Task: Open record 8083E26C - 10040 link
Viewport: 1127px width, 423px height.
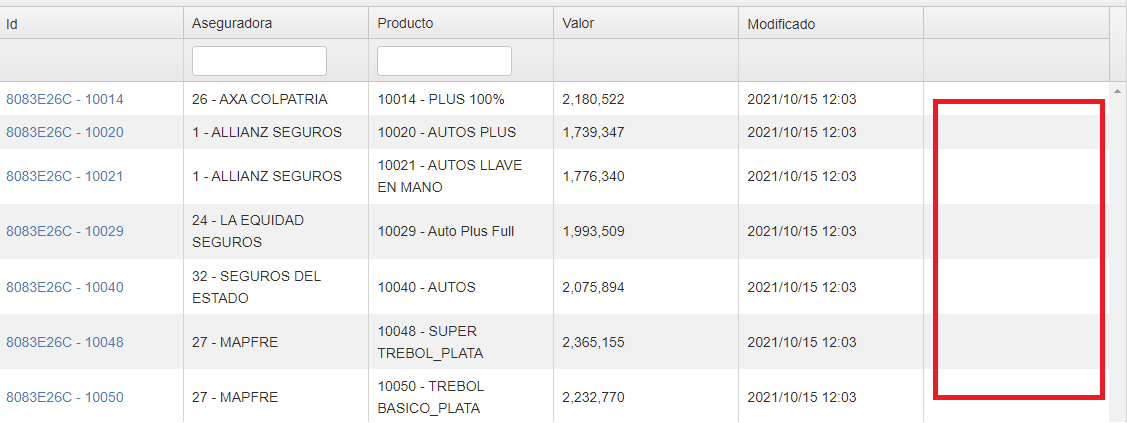Action: pos(65,287)
